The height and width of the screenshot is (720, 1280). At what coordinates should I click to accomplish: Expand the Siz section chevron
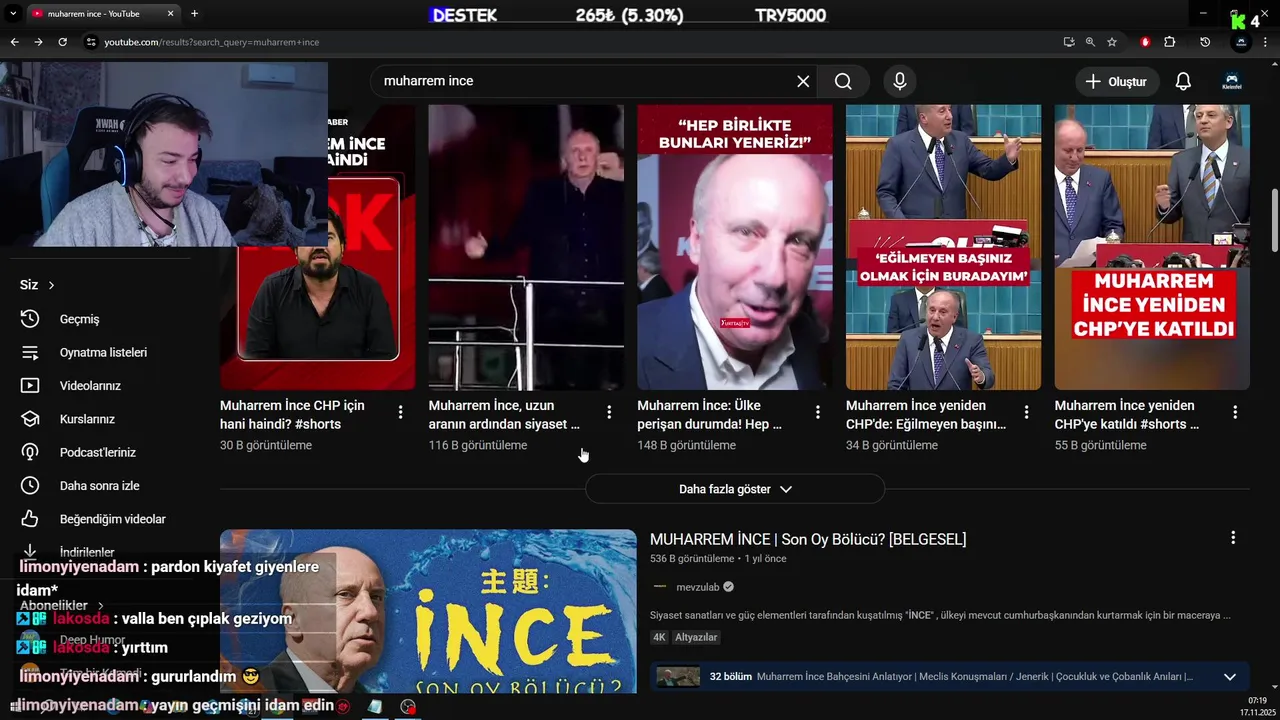pos(51,285)
